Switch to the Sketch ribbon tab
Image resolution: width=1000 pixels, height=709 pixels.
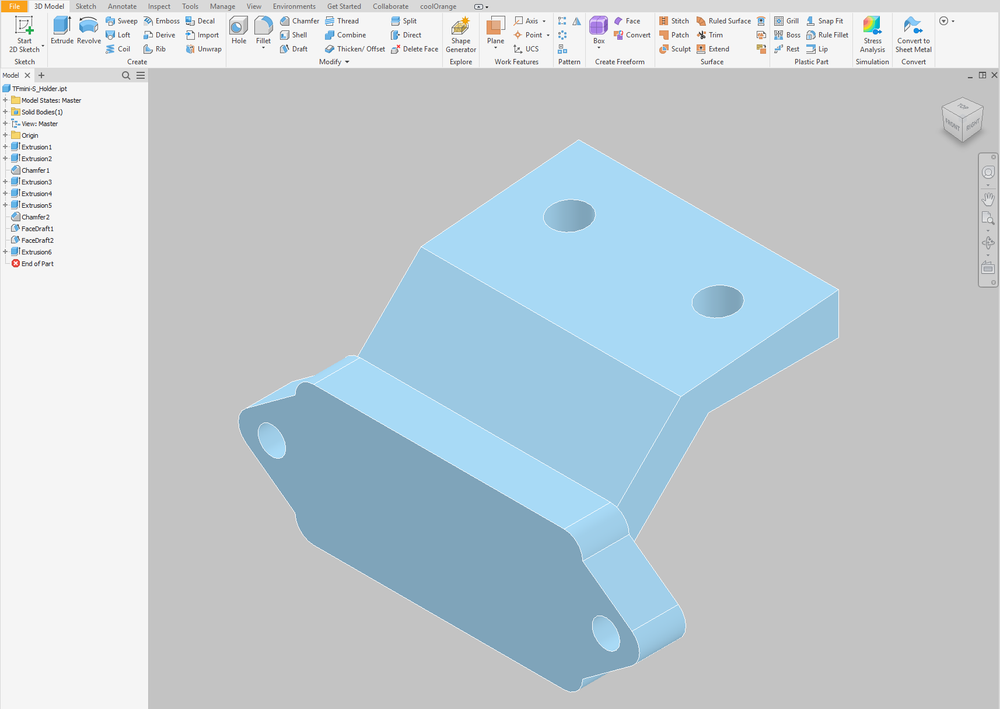tap(85, 6)
